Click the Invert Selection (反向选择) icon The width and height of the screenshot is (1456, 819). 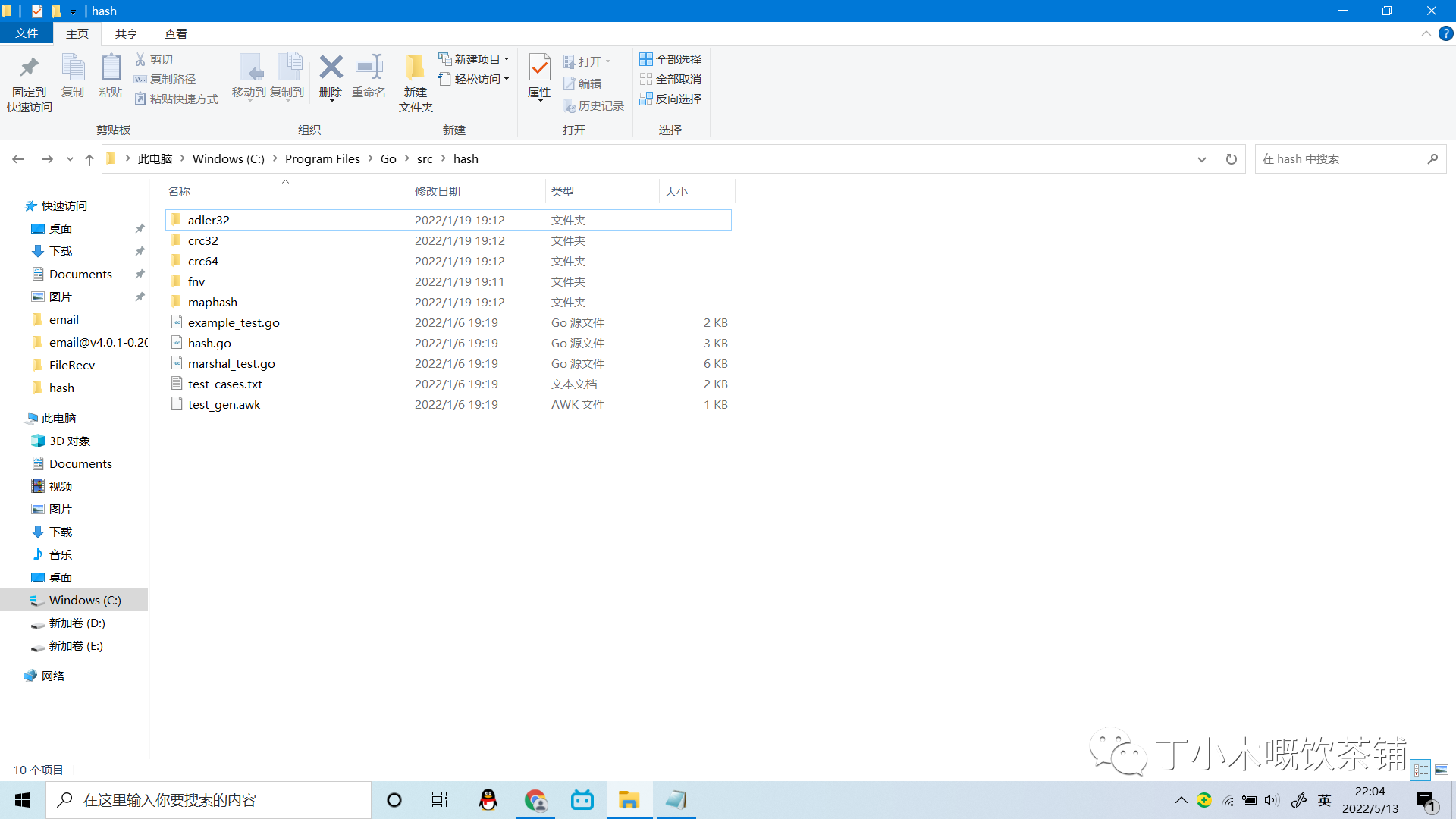coord(646,99)
